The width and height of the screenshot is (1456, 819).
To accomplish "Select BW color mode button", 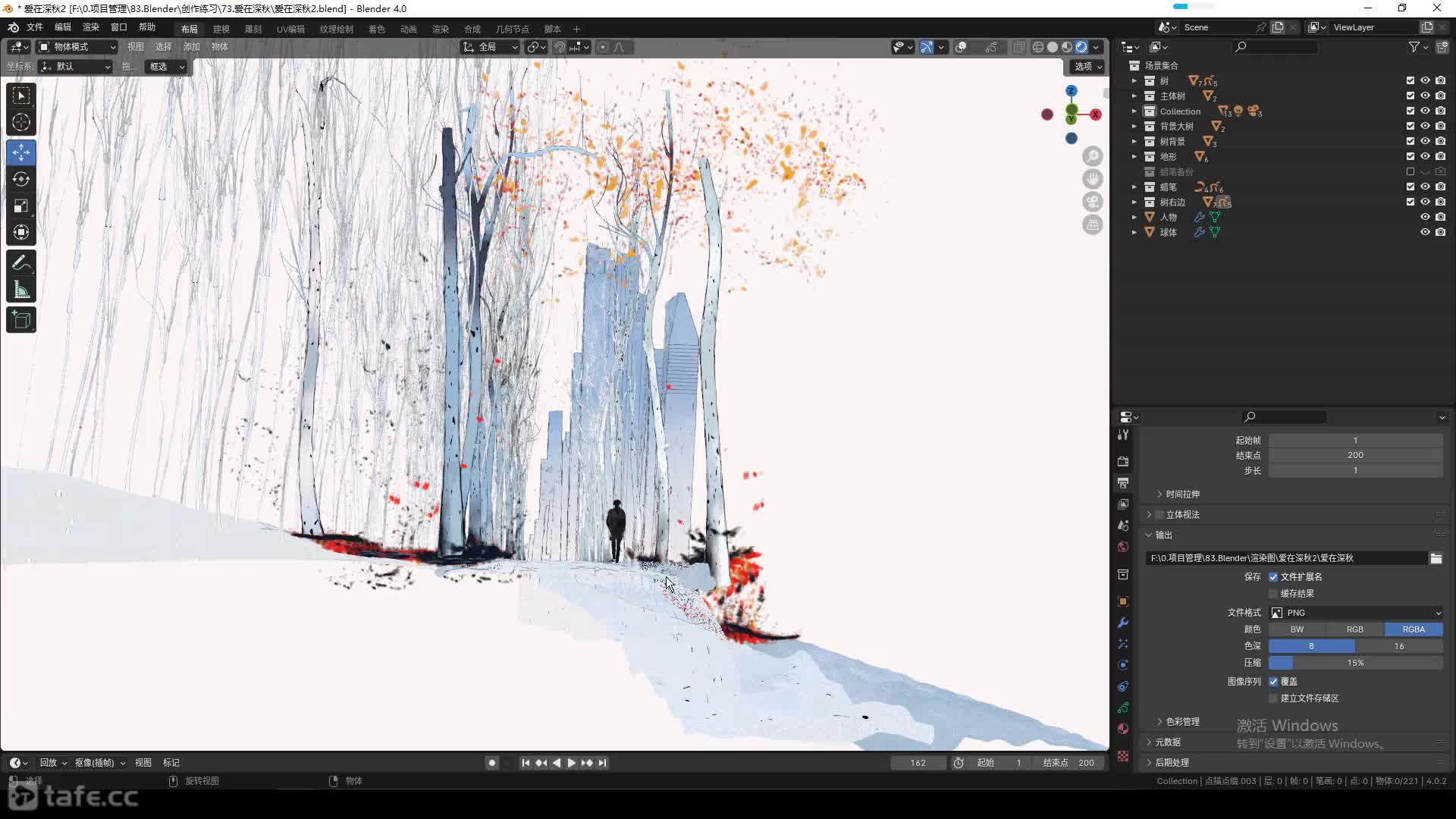I will pyautogui.click(x=1298, y=629).
